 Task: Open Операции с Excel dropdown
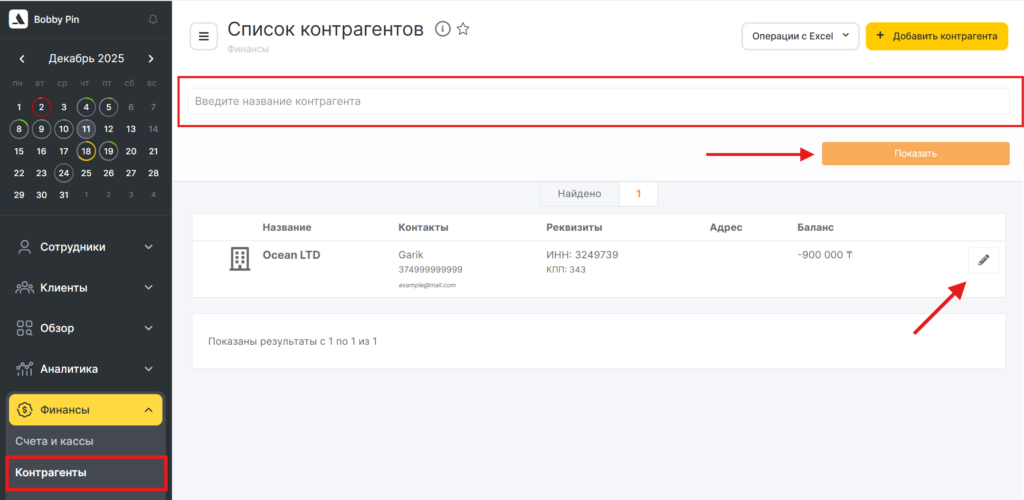[x=799, y=36]
